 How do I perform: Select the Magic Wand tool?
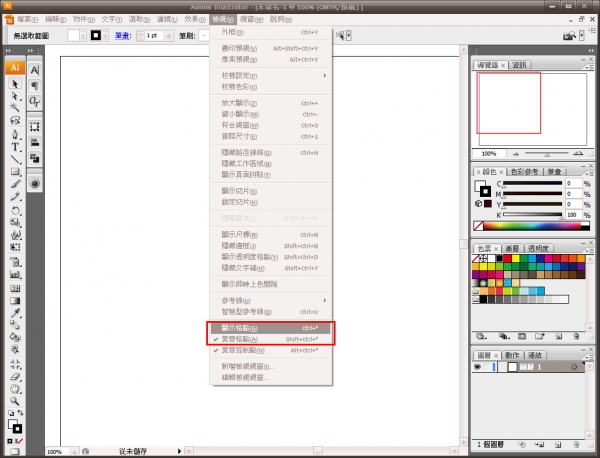tap(15, 108)
